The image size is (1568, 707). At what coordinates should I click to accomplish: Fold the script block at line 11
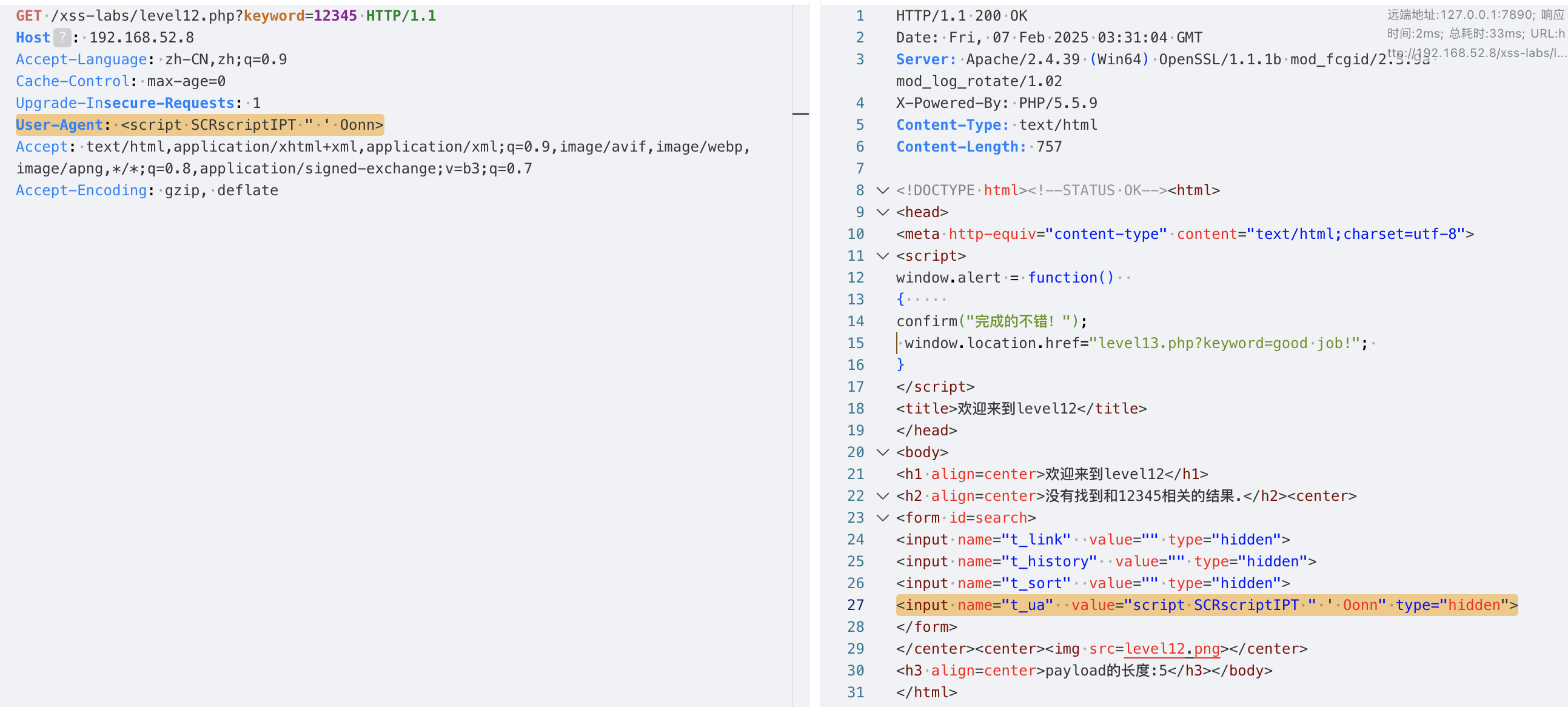pyautogui.click(x=882, y=256)
